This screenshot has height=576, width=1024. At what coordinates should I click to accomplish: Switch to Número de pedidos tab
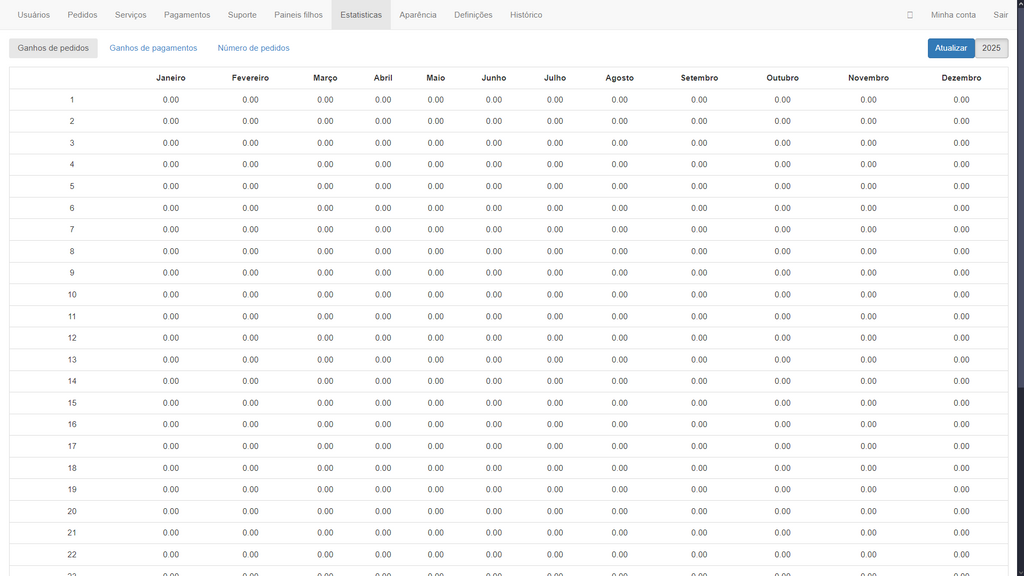[254, 48]
